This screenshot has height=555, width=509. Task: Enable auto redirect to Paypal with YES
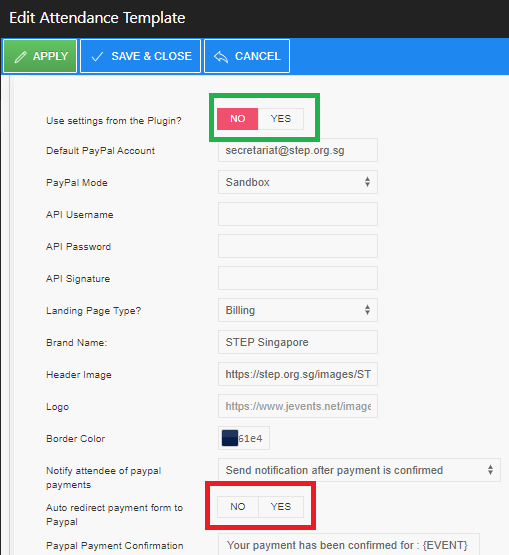click(x=281, y=507)
